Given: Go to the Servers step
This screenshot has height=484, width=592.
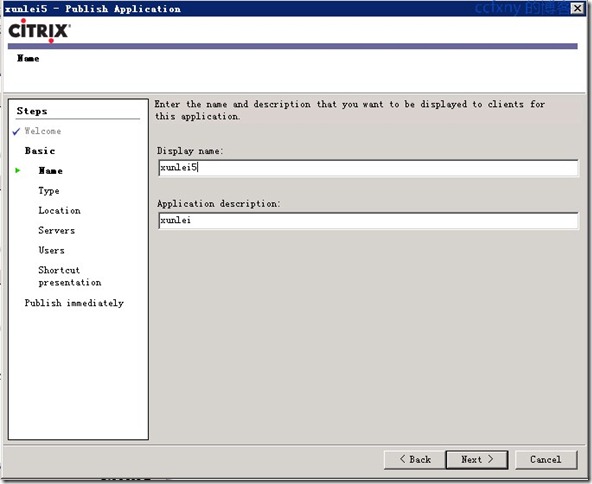Looking at the screenshot, I should click(57, 230).
